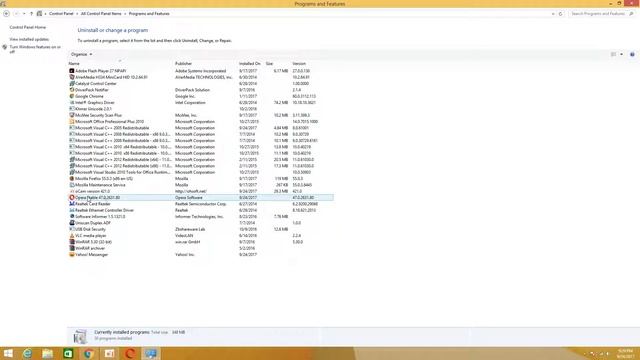Select the WinRAR 5.30 (32-bit) icon
The height and width of the screenshot is (360, 640).
tap(72, 242)
